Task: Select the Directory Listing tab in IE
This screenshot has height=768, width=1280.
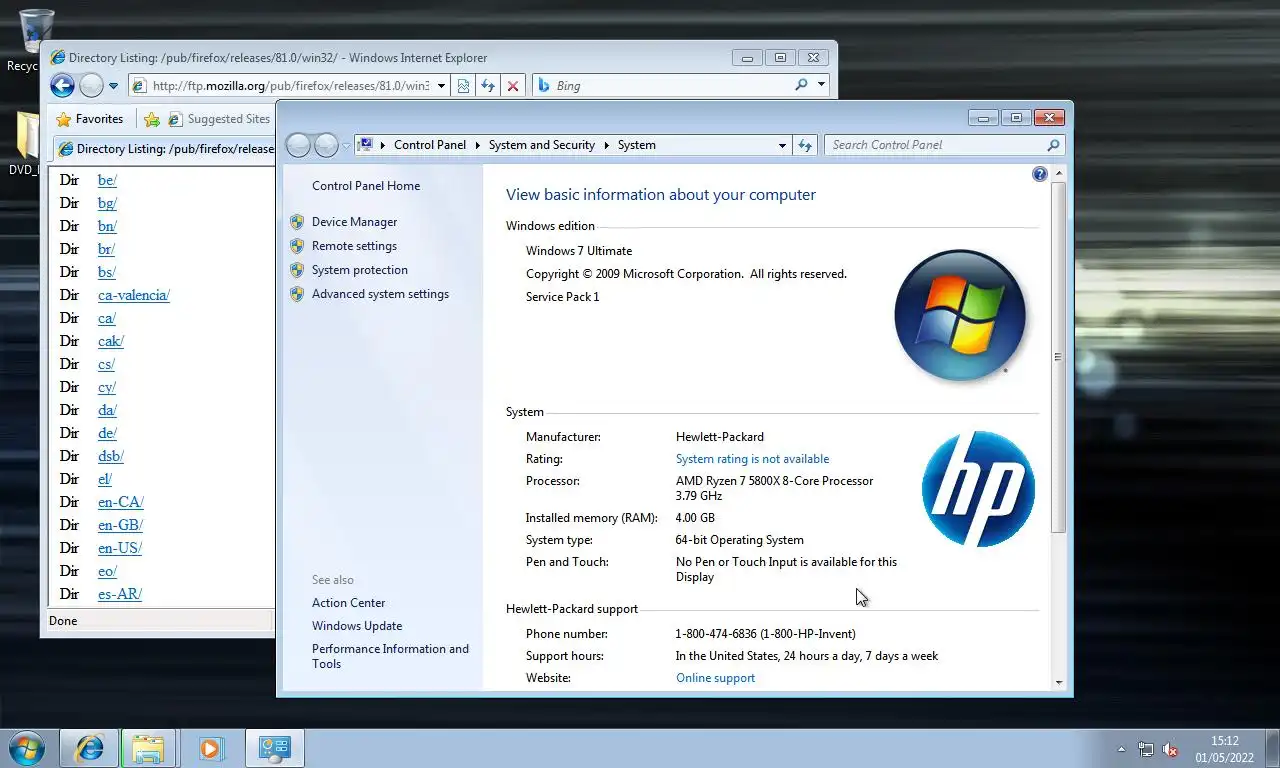Action: [x=165, y=149]
